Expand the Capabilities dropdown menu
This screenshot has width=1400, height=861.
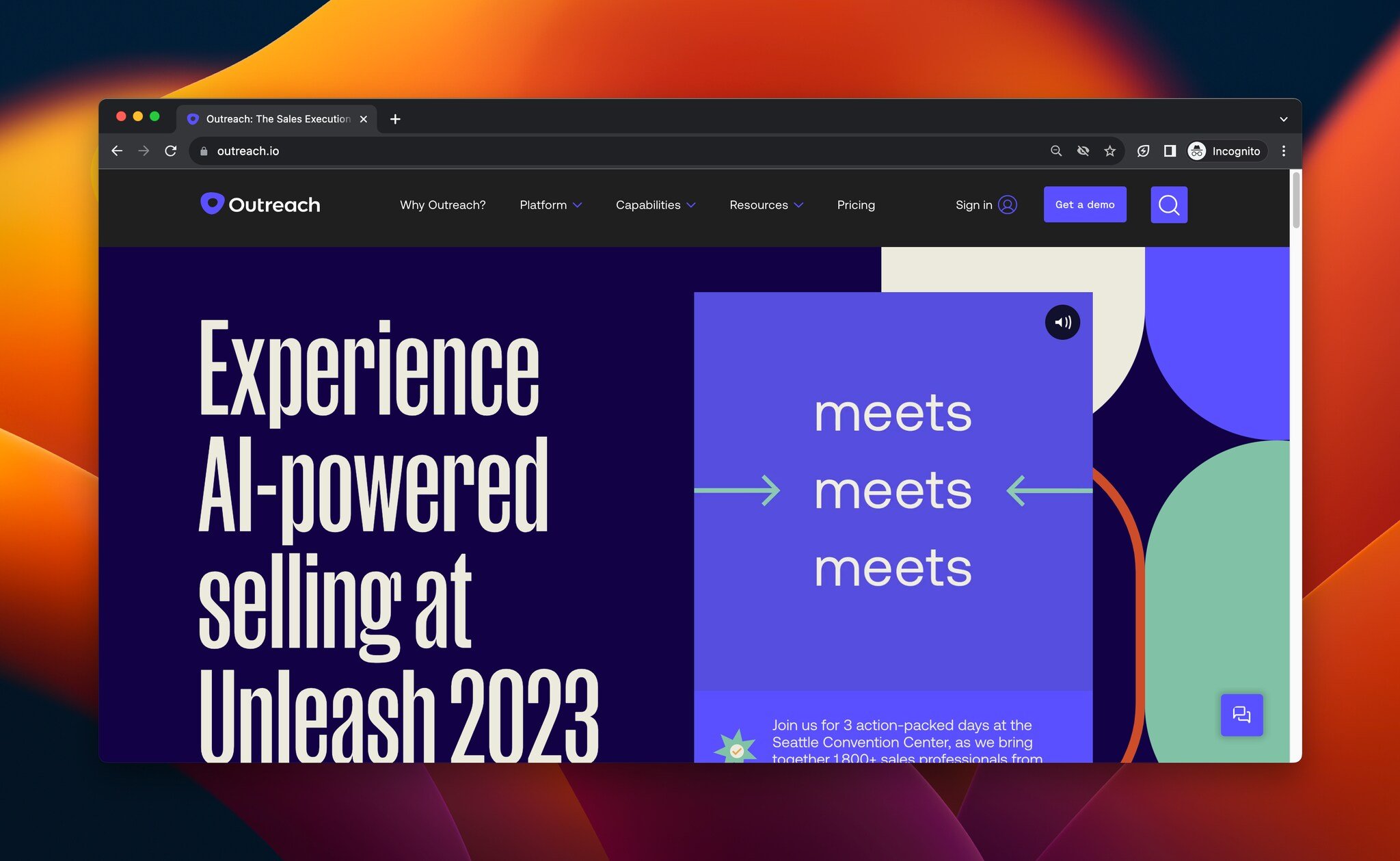(656, 204)
